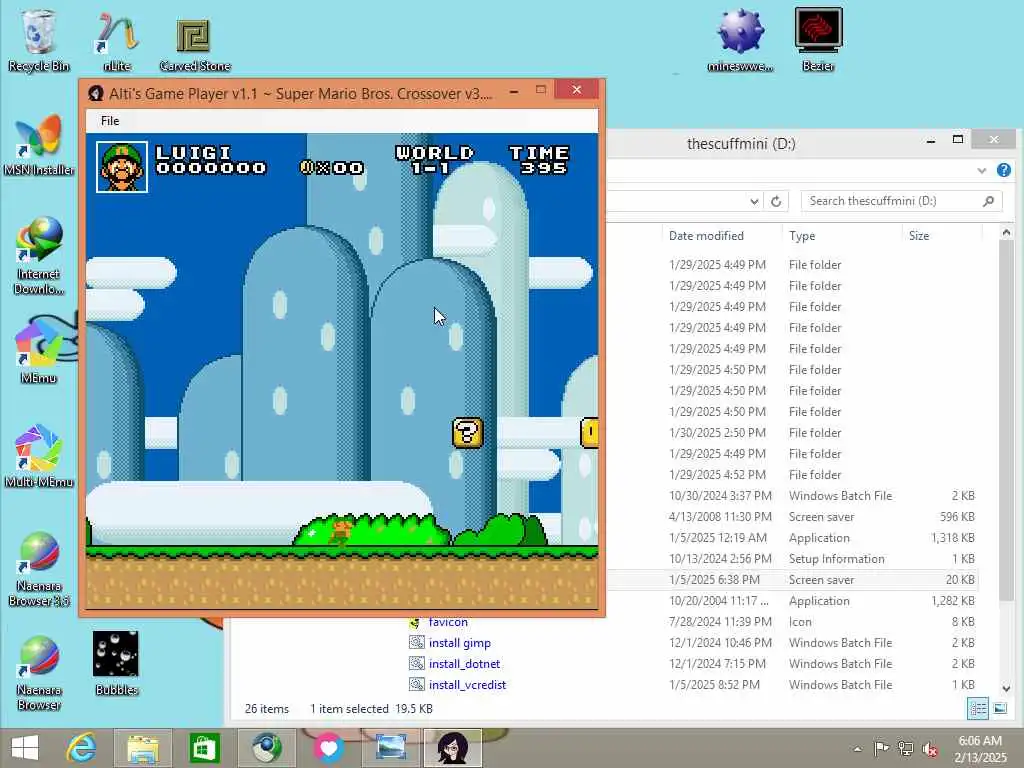Open the pink heart taskbar app
Image resolution: width=1024 pixels, height=768 pixels.
click(x=328, y=748)
